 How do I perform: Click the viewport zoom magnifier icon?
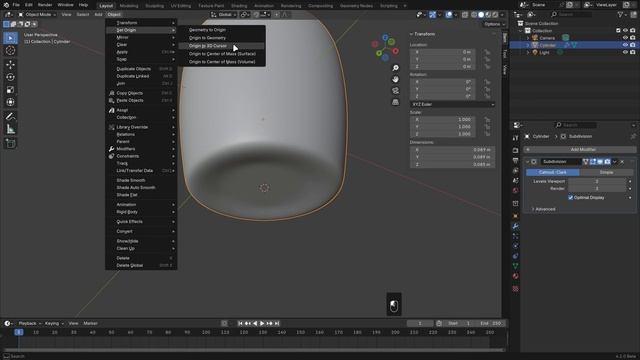coord(395,68)
